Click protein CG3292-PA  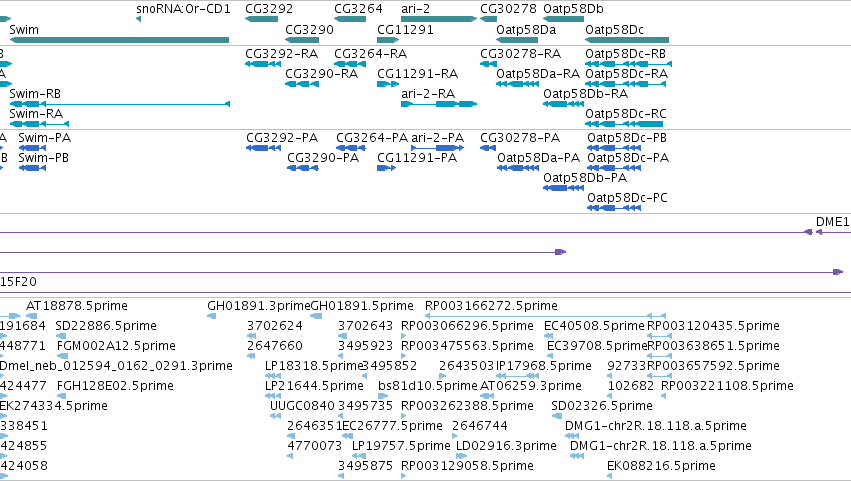[x=263, y=148]
